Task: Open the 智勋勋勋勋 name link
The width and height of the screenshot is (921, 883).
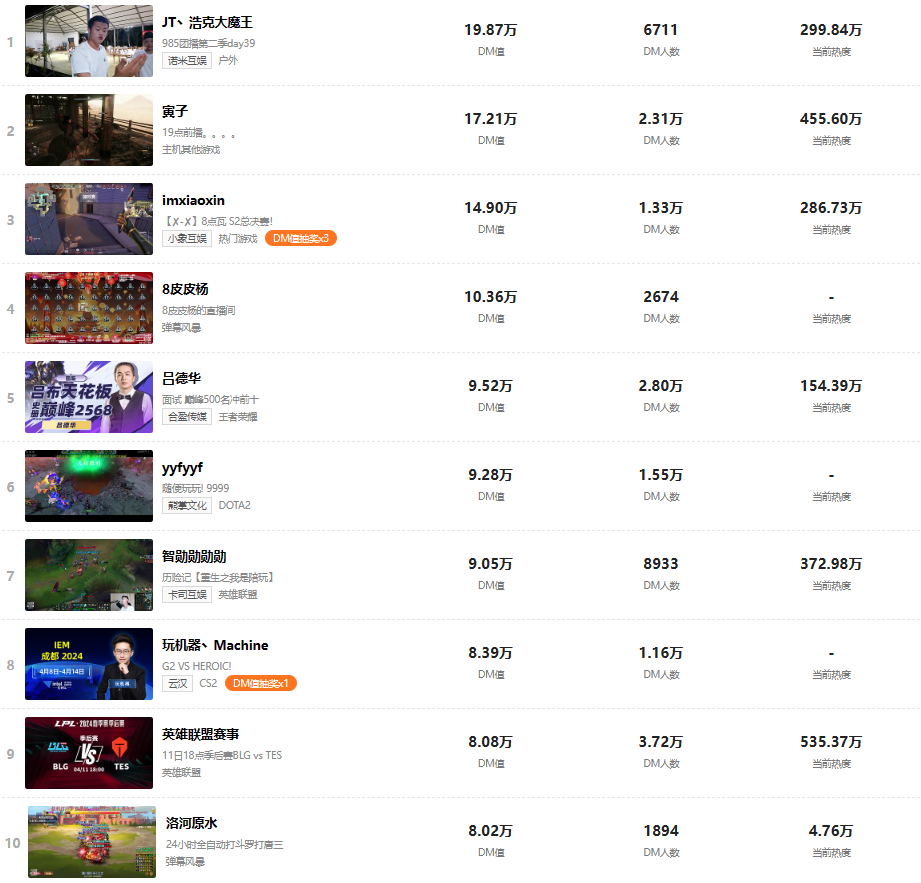Action: (194, 556)
